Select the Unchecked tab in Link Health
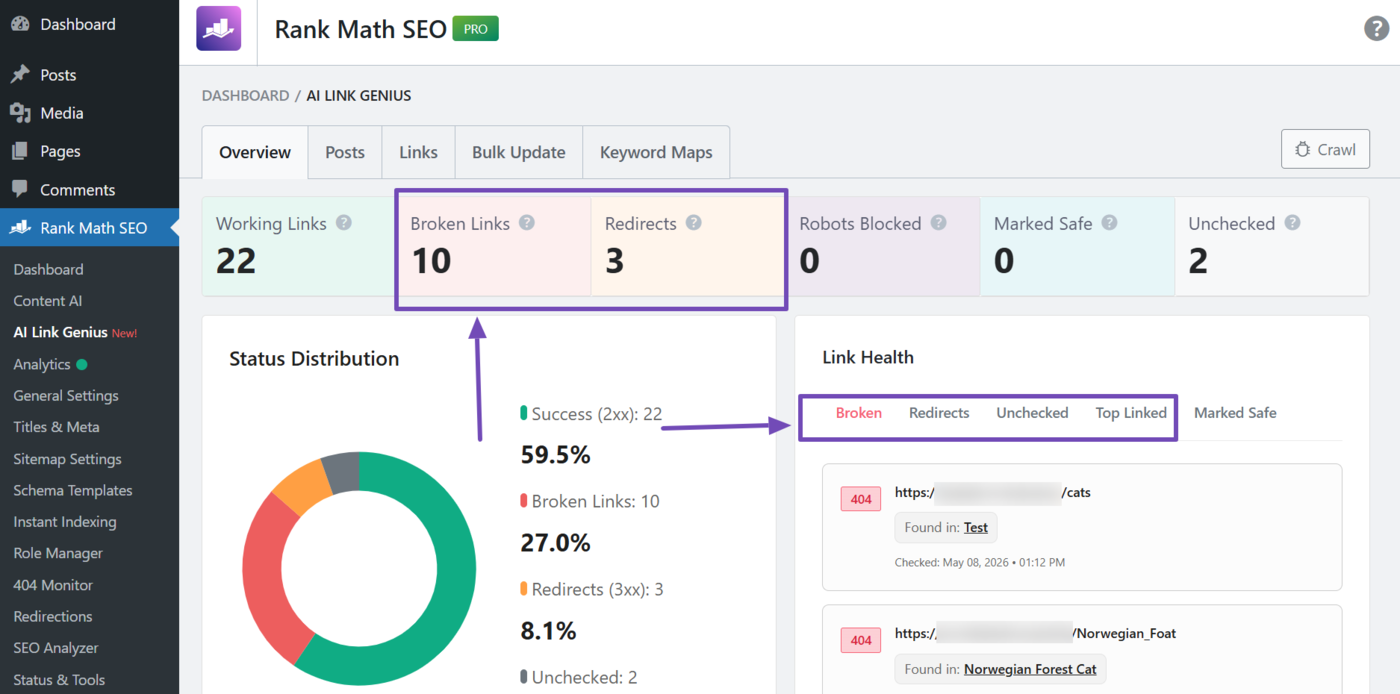 (1032, 413)
